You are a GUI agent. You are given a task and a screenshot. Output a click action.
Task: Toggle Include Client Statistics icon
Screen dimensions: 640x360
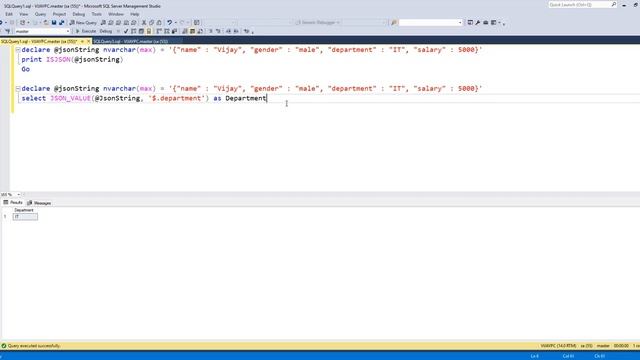174,31
